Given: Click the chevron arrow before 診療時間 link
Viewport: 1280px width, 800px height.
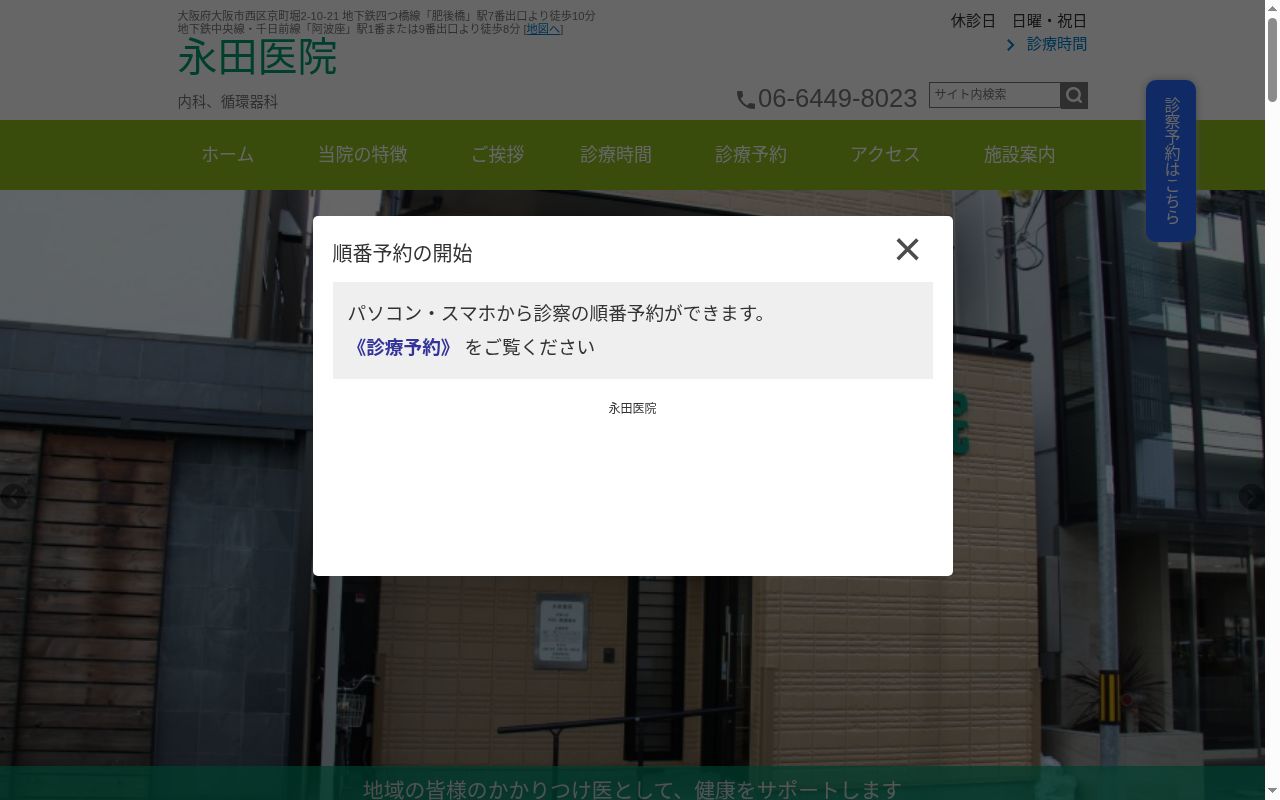Looking at the screenshot, I should pyautogui.click(x=1010, y=45).
